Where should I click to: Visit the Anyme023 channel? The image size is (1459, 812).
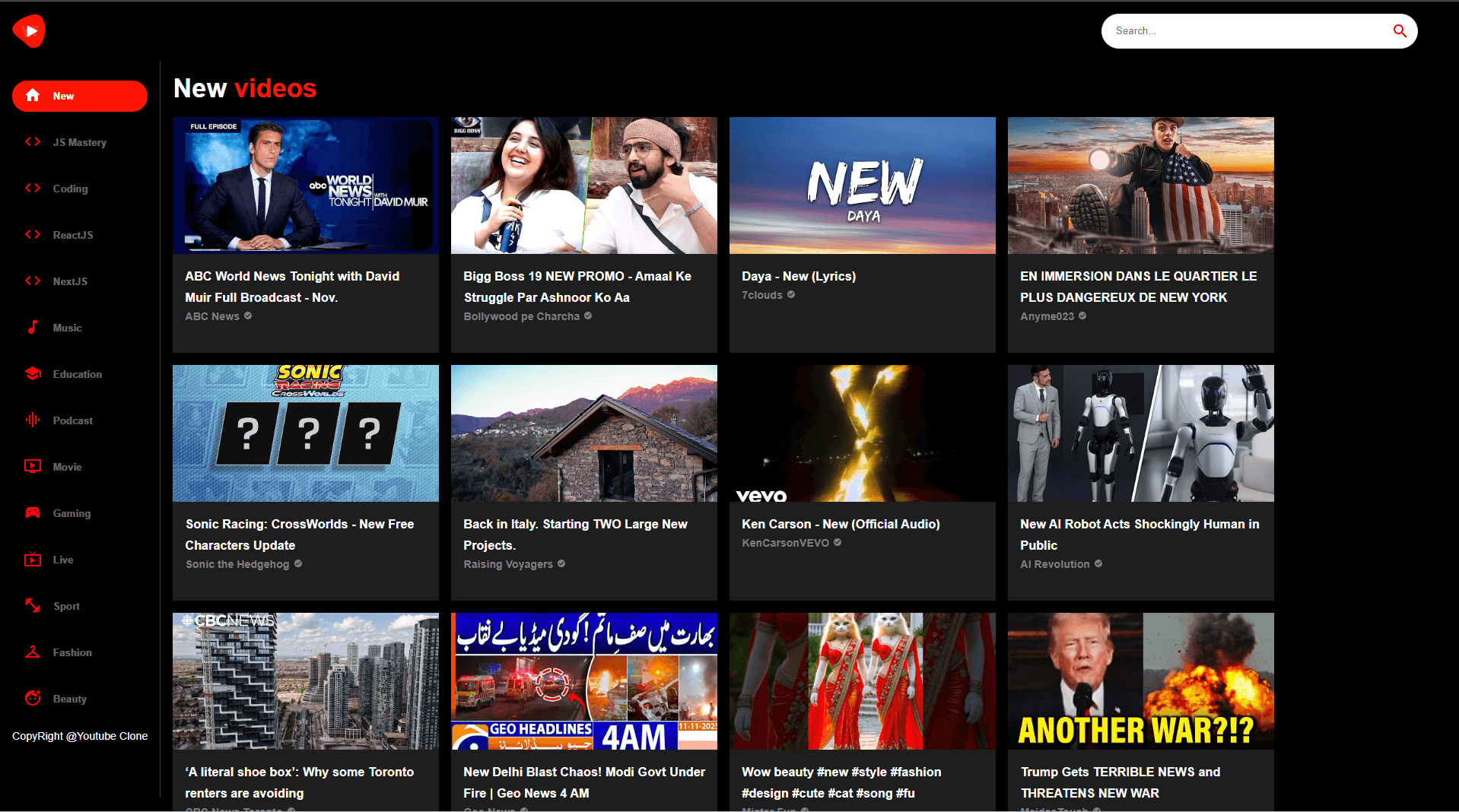click(1047, 316)
